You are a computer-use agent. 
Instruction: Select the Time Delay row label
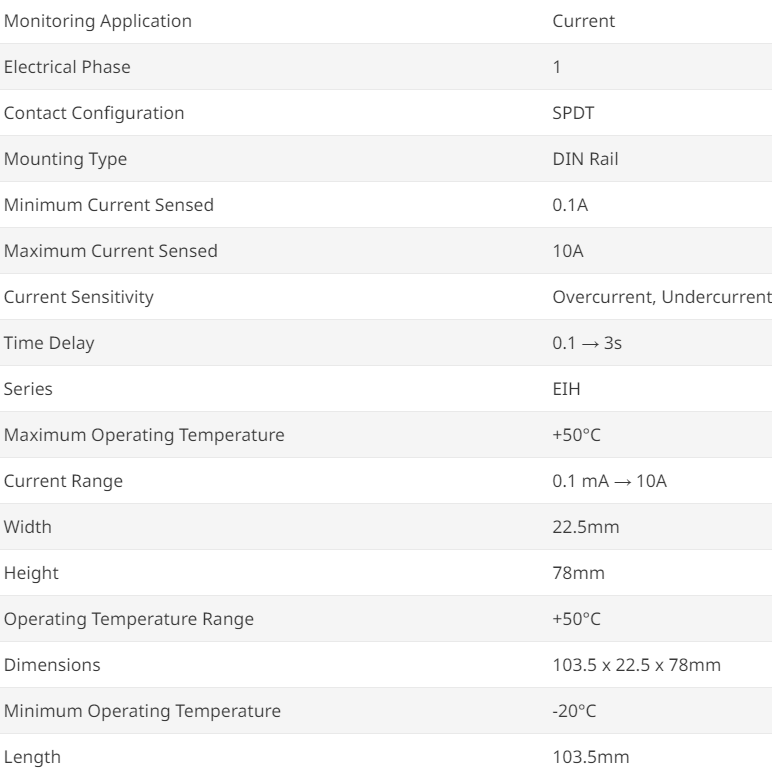[49, 343]
